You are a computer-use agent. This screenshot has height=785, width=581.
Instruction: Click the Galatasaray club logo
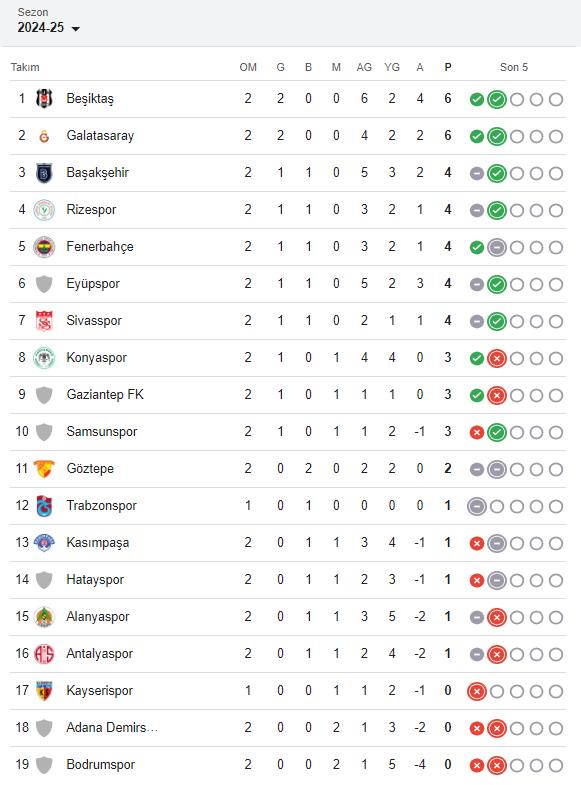pos(44,136)
